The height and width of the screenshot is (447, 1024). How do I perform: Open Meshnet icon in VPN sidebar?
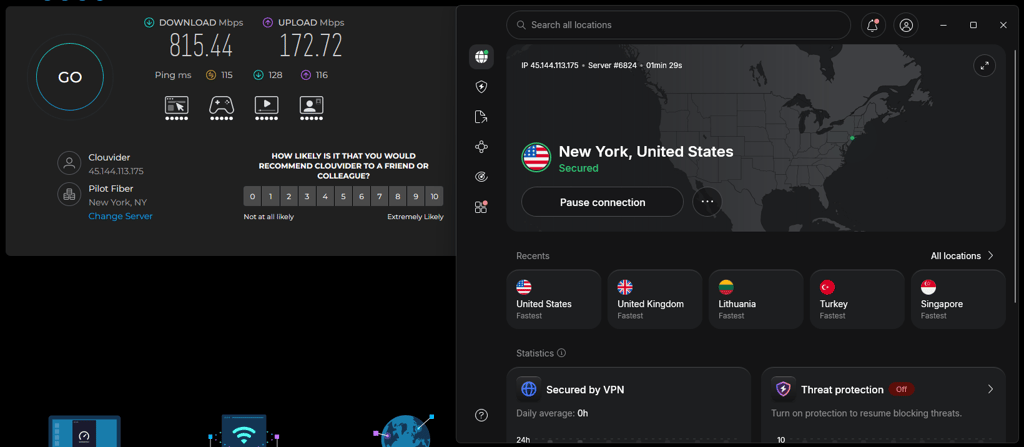point(481,147)
